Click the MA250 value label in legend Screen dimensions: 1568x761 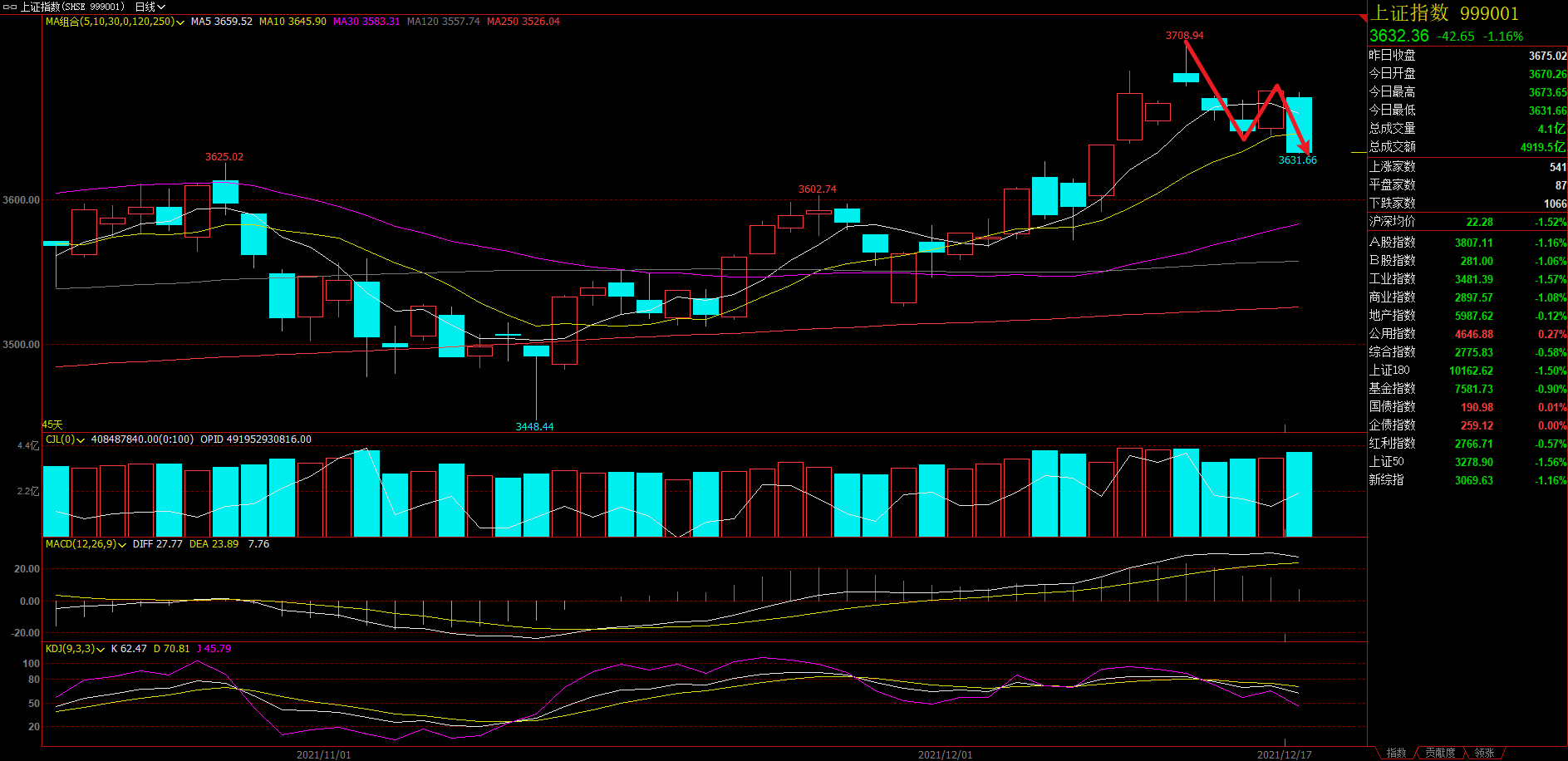[523, 22]
